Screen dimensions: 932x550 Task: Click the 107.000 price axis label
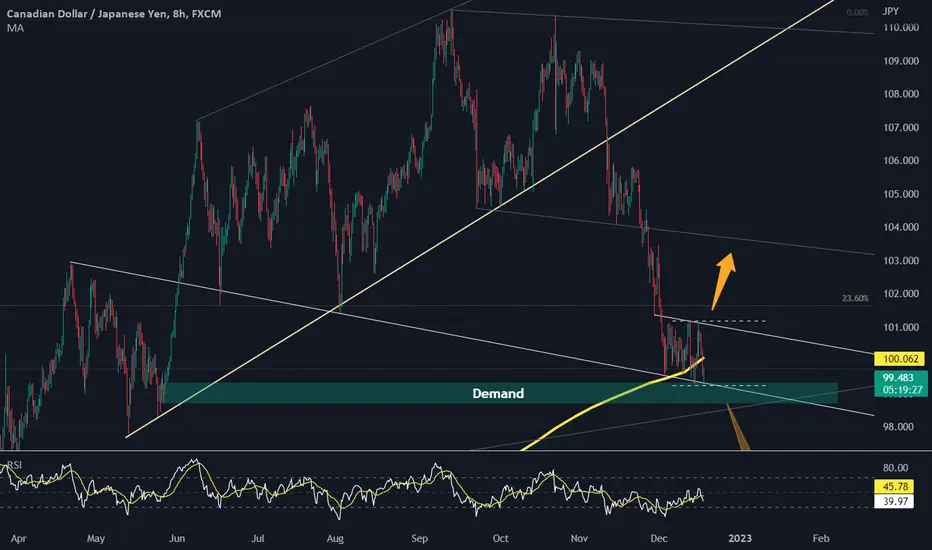[901, 127]
